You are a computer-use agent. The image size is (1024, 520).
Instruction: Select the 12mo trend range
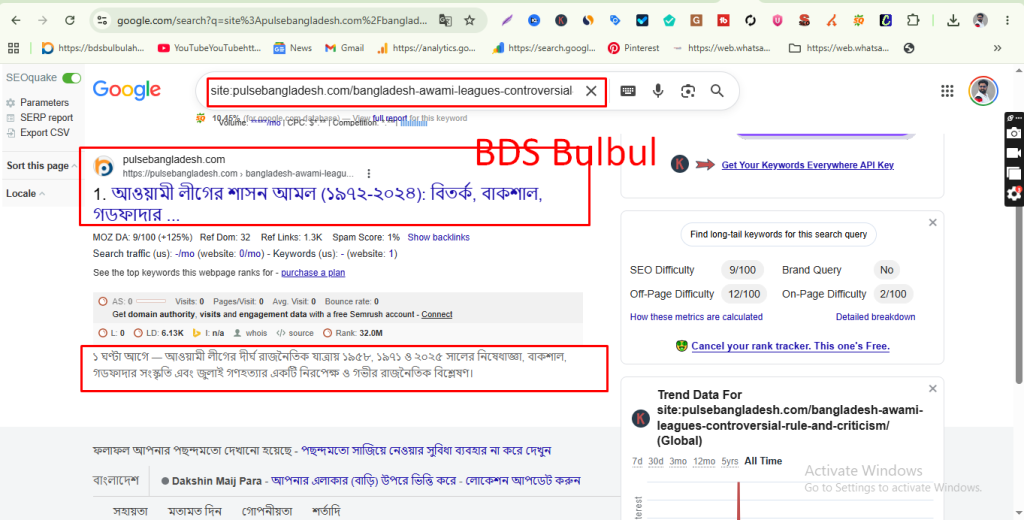point(703,461)
